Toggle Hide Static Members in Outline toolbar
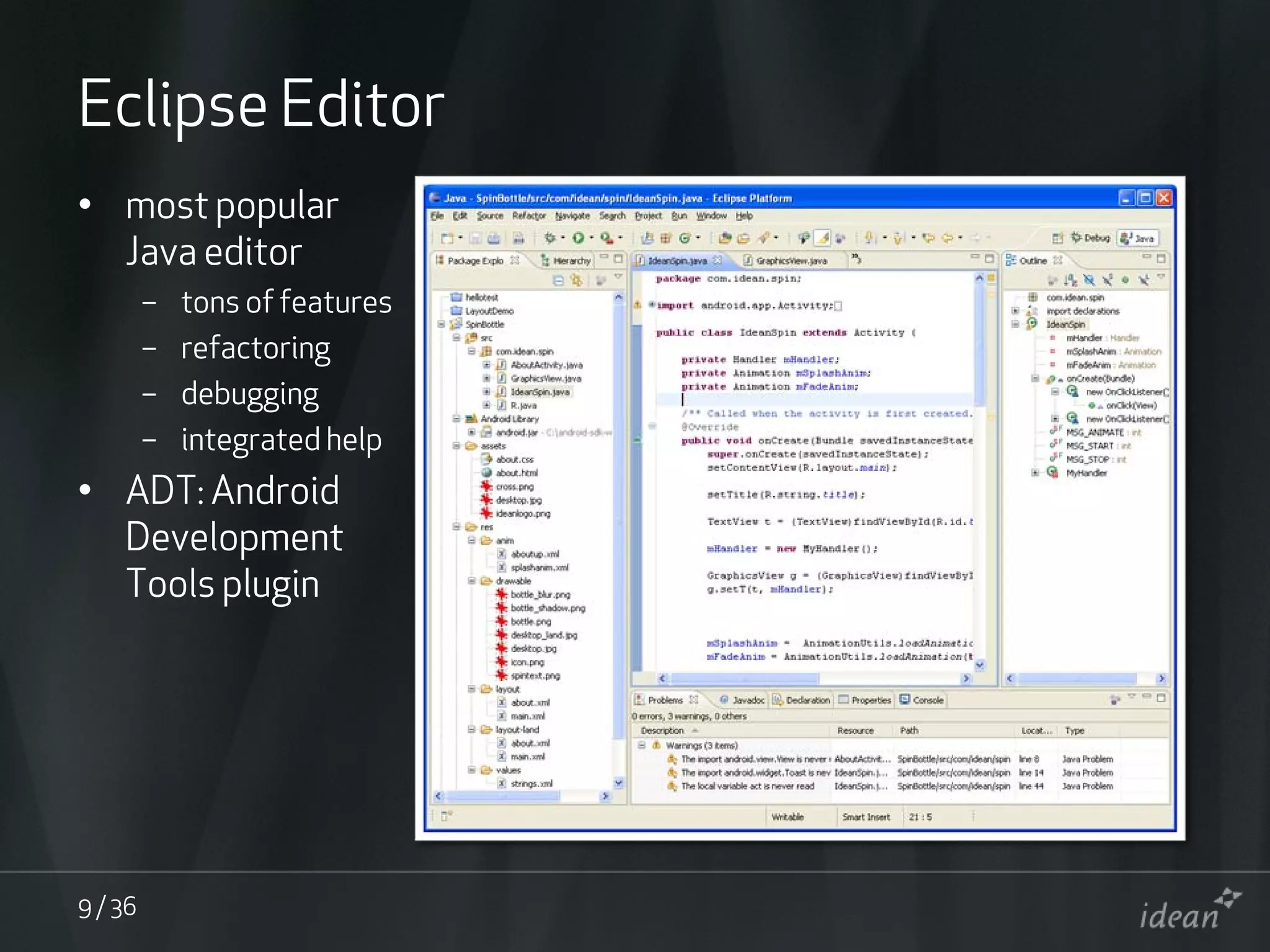Screen dimensions: 1270x952 (1108, 280)
